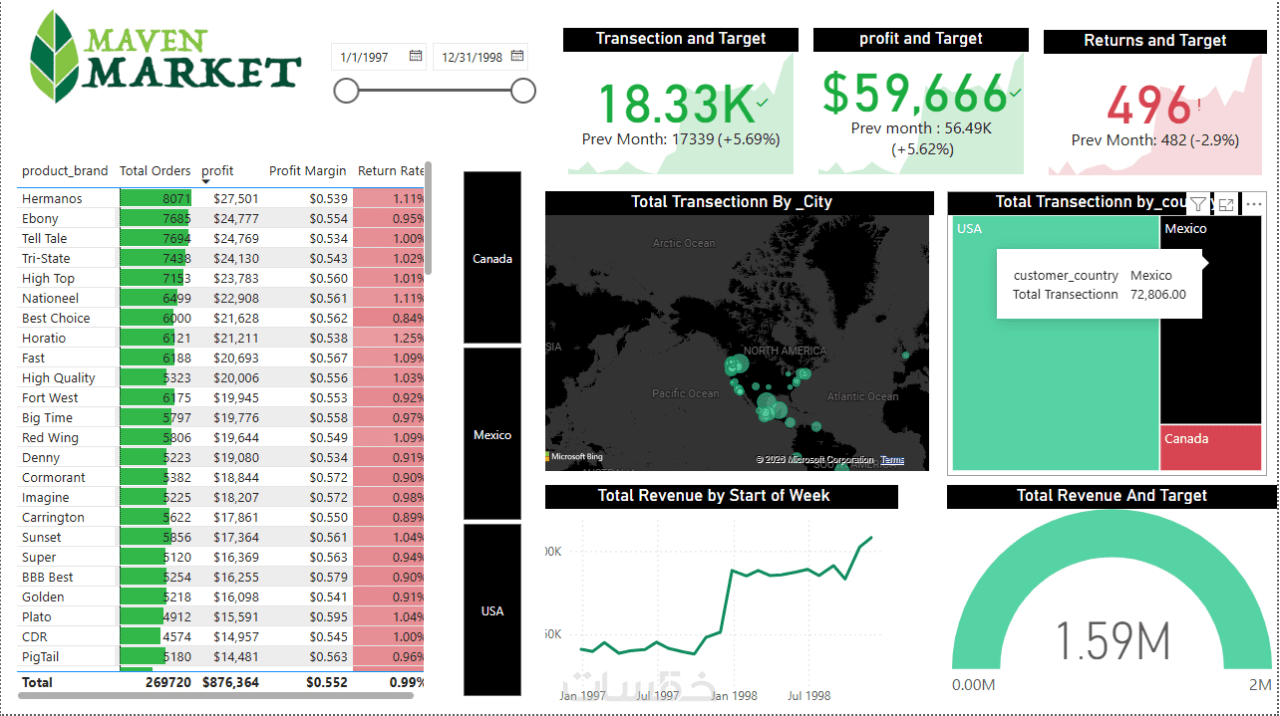This screenshot has width=1280, height=716.
Task: Click the sort arrow under the profit header
Action: coord(205,181)
